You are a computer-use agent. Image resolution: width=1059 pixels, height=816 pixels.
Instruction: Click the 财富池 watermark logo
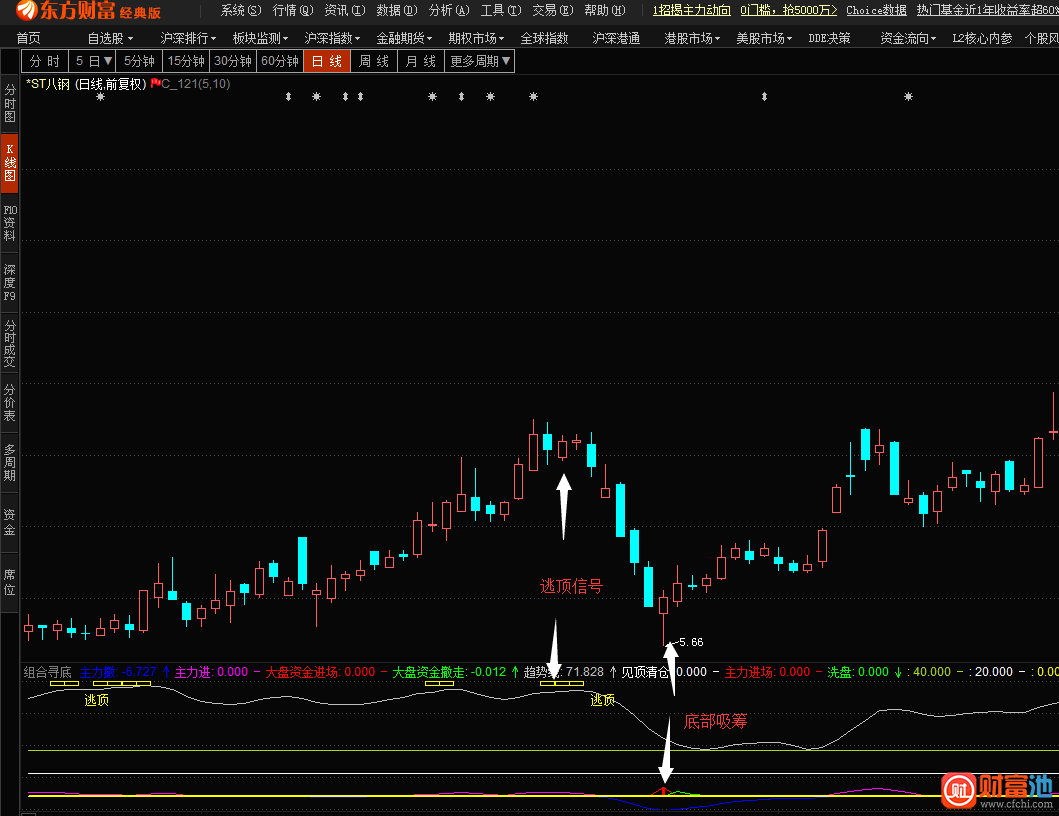(996, 789)
